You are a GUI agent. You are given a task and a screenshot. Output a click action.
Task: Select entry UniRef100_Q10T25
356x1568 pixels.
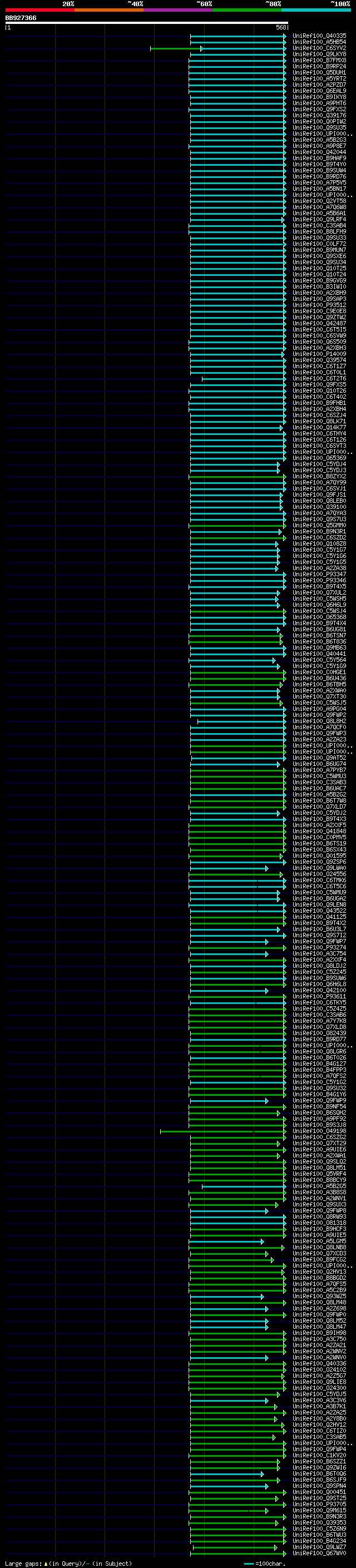pyautogui.click(x=319, y=269)
